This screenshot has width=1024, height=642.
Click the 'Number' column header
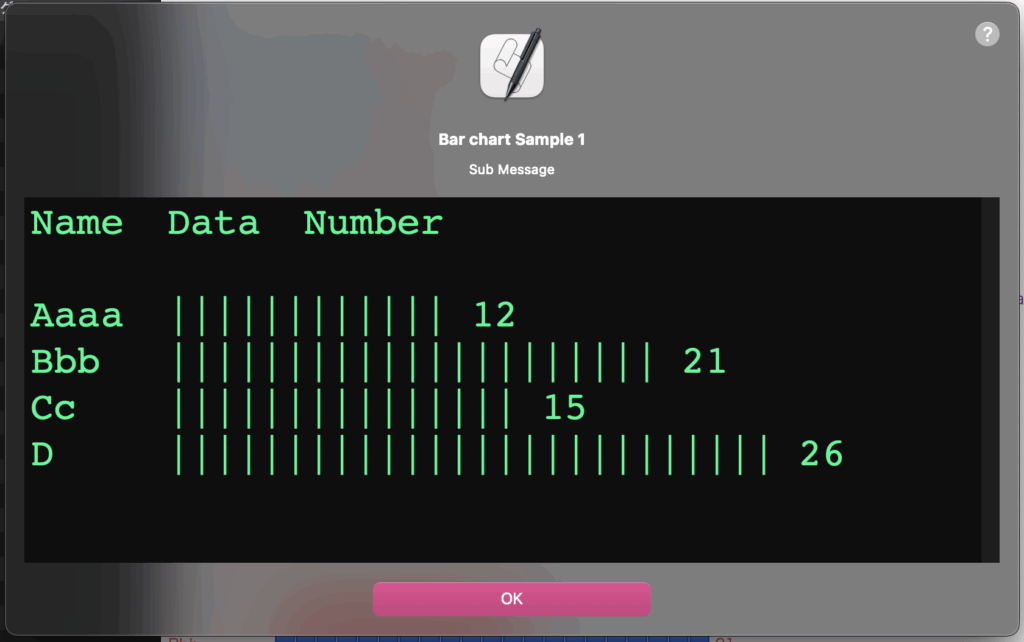tap(373, 223)
